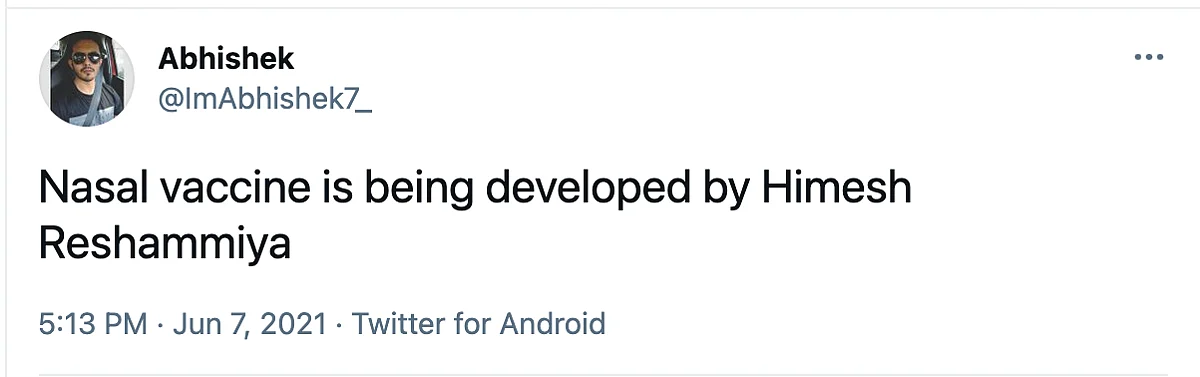
Task: Open the three-dot more options menu
Action: pos(1149,58)
